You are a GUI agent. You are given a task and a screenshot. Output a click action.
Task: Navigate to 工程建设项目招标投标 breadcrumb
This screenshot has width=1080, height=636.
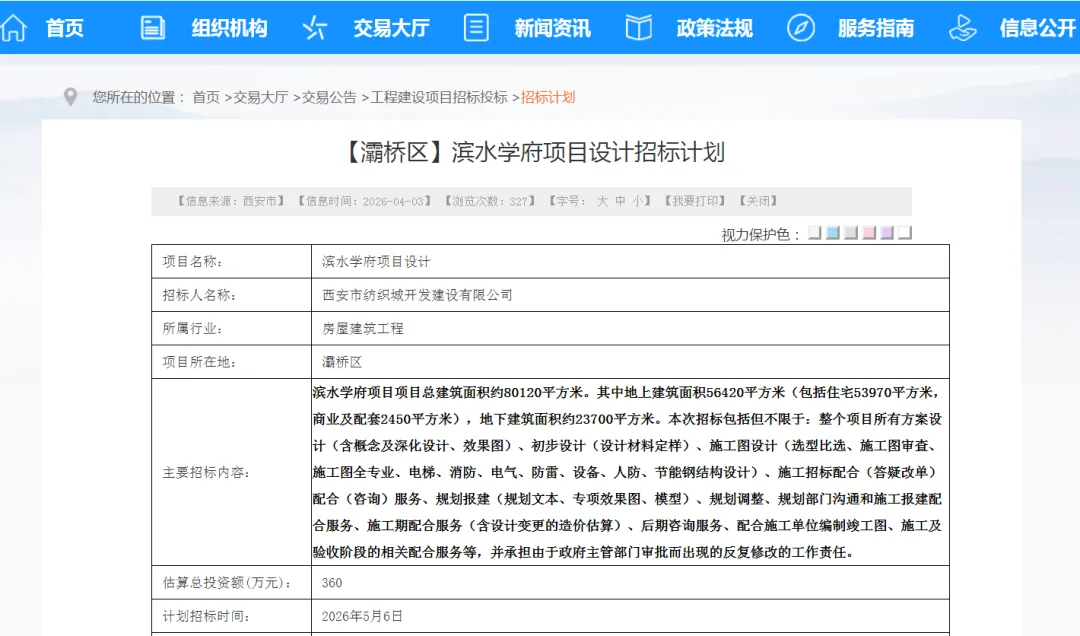[439, 97]
